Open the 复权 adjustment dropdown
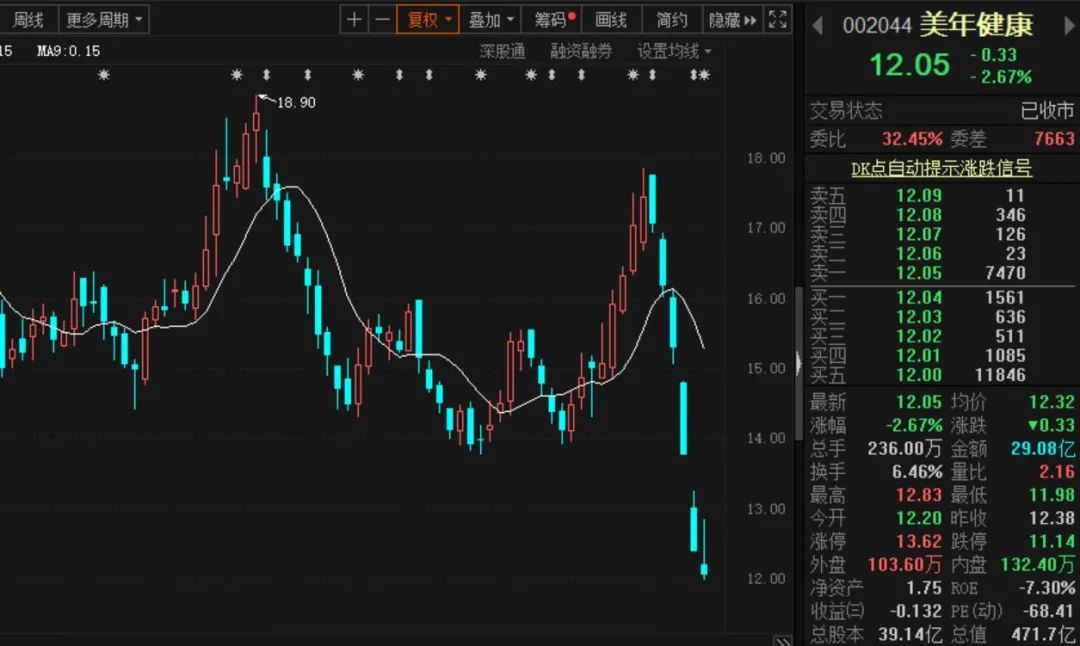This screenshot has width=1080, height=646. [x=429, y=19]
